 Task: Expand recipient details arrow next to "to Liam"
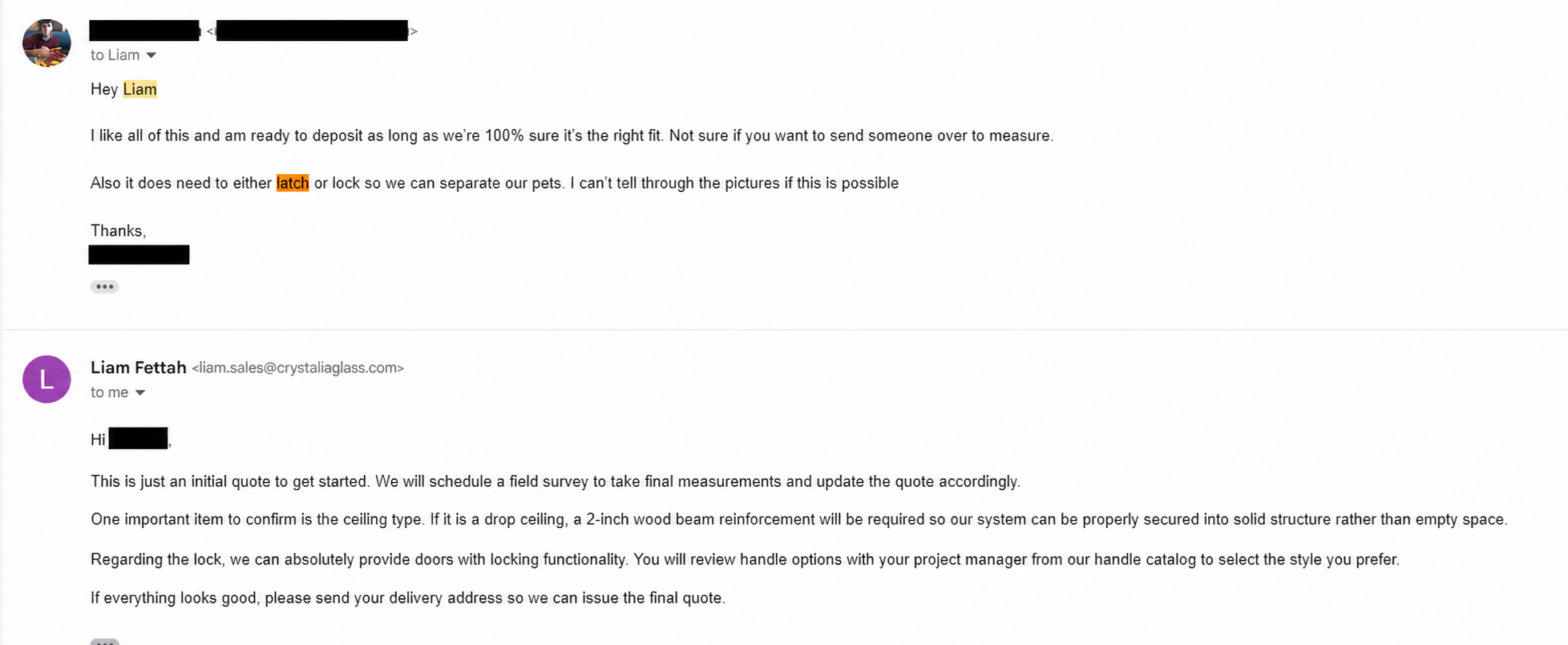[152, 55]
